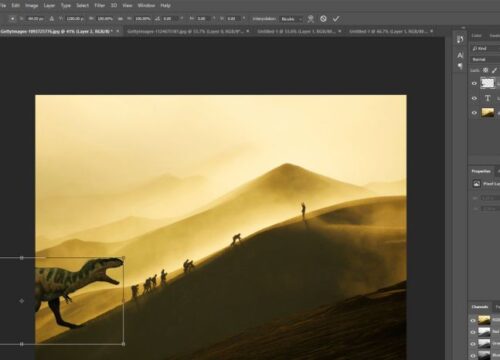Open the Window menu
The width and height of the screenshot is (500, 360).
click(x=146, y=5)
